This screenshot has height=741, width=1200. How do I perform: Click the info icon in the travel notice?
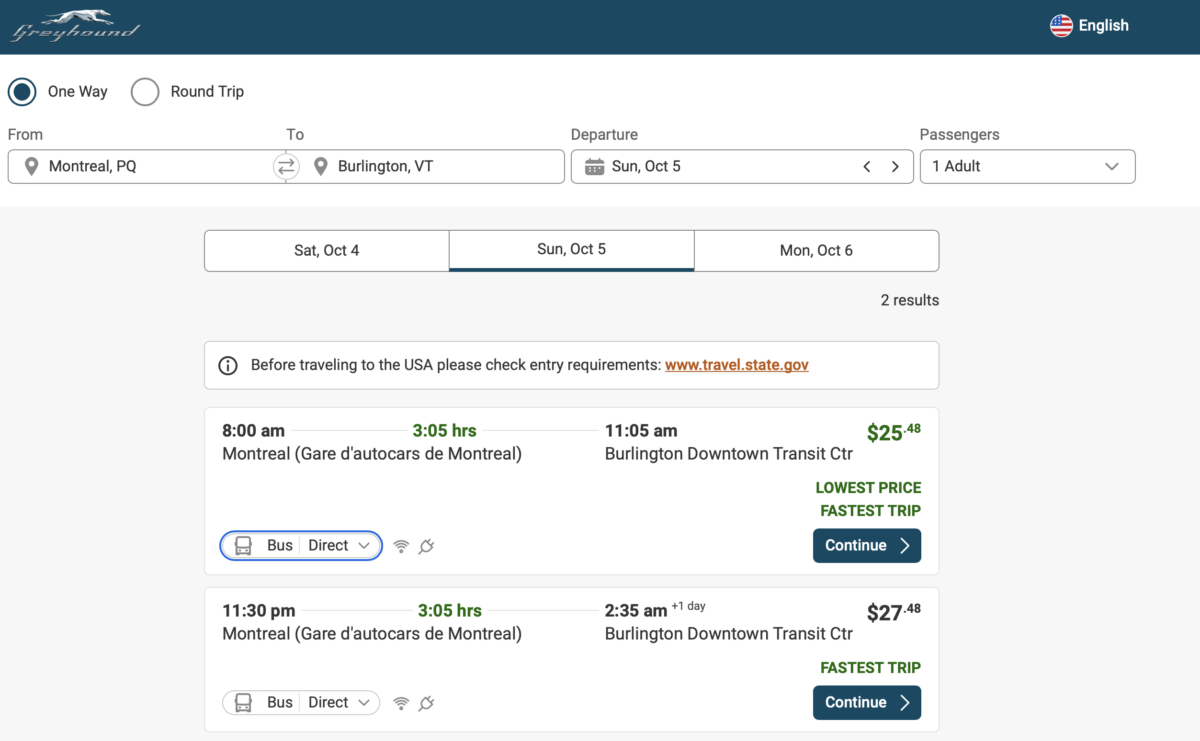click(x=228, y=366)
